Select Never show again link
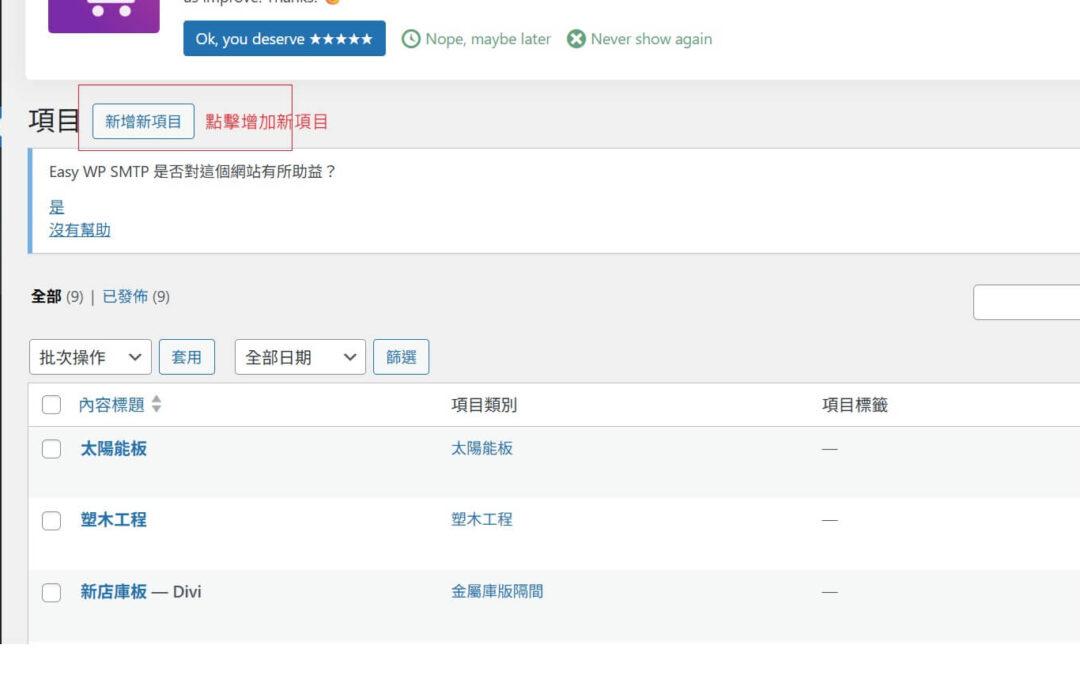1080x675 pixels. (x=652, y=39)
